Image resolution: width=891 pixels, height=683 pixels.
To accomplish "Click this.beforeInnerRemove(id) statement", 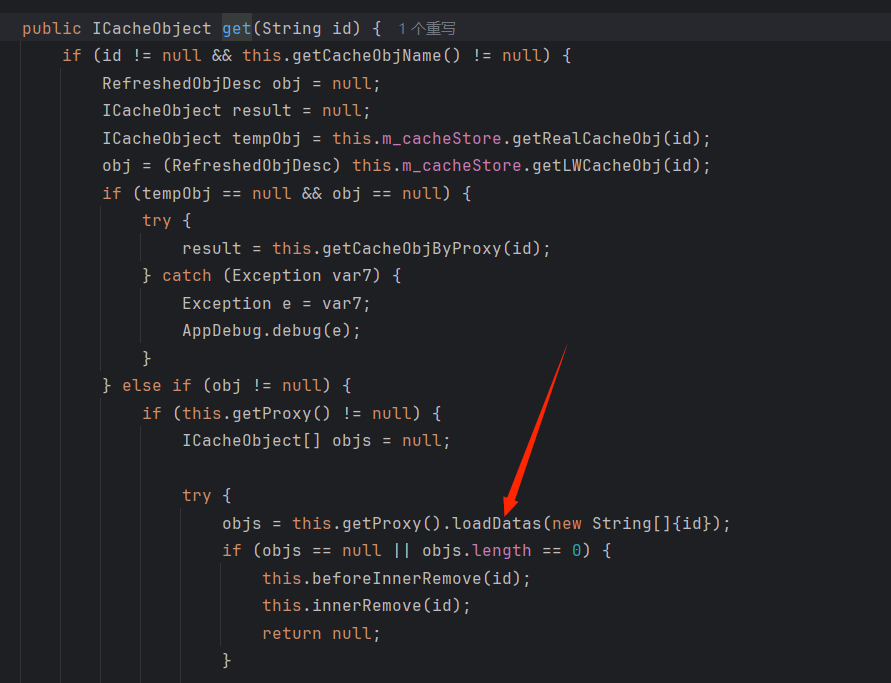I will coord(396,578).
